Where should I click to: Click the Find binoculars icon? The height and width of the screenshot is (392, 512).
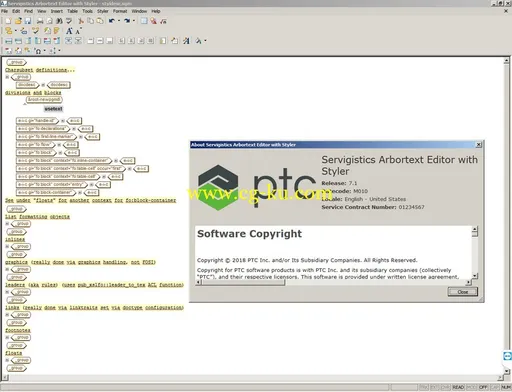tap(59, 21)
